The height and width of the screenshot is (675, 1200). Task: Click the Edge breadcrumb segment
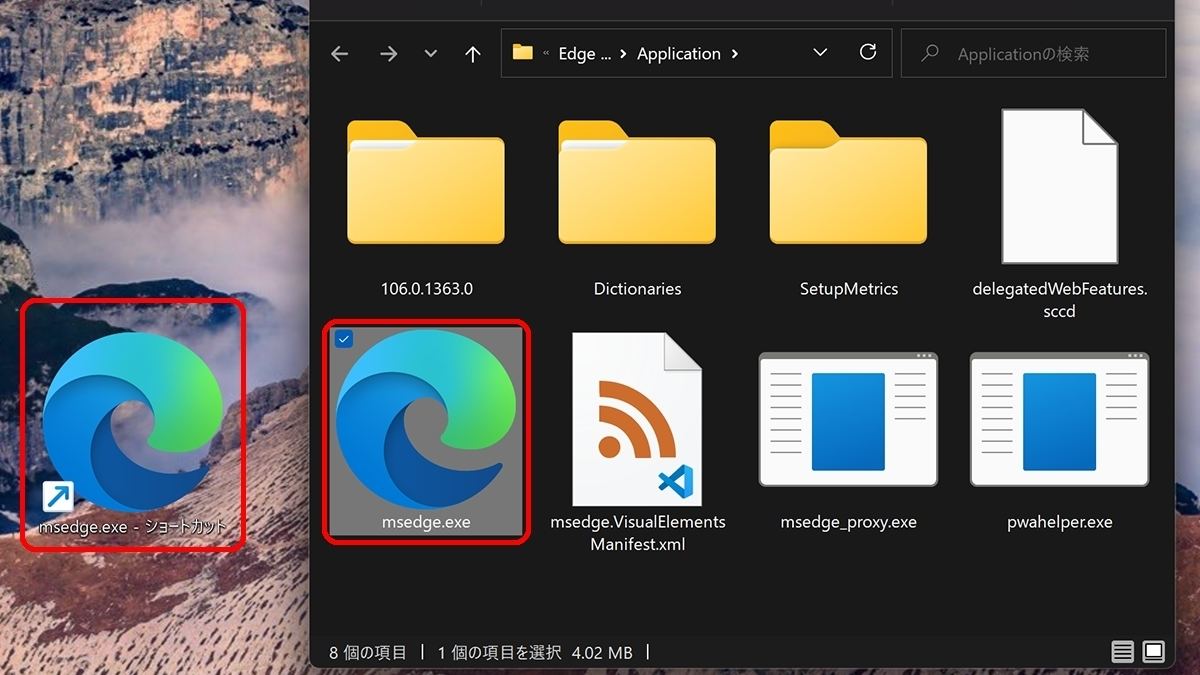click(x=584, y=54)
